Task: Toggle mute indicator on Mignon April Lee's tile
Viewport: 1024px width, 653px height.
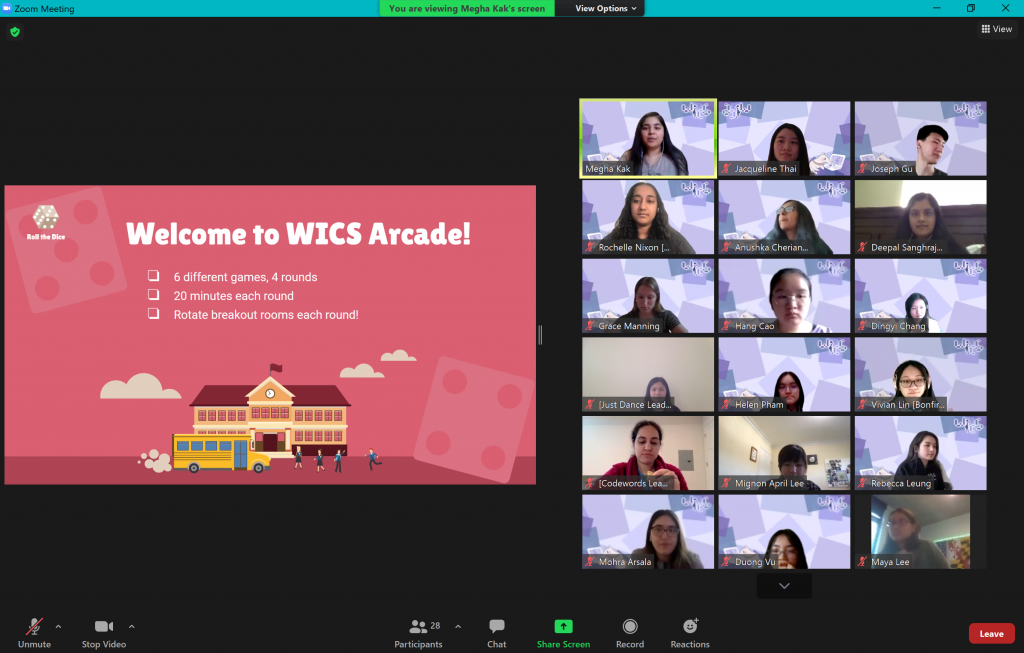Action: [x=726, y=483]
